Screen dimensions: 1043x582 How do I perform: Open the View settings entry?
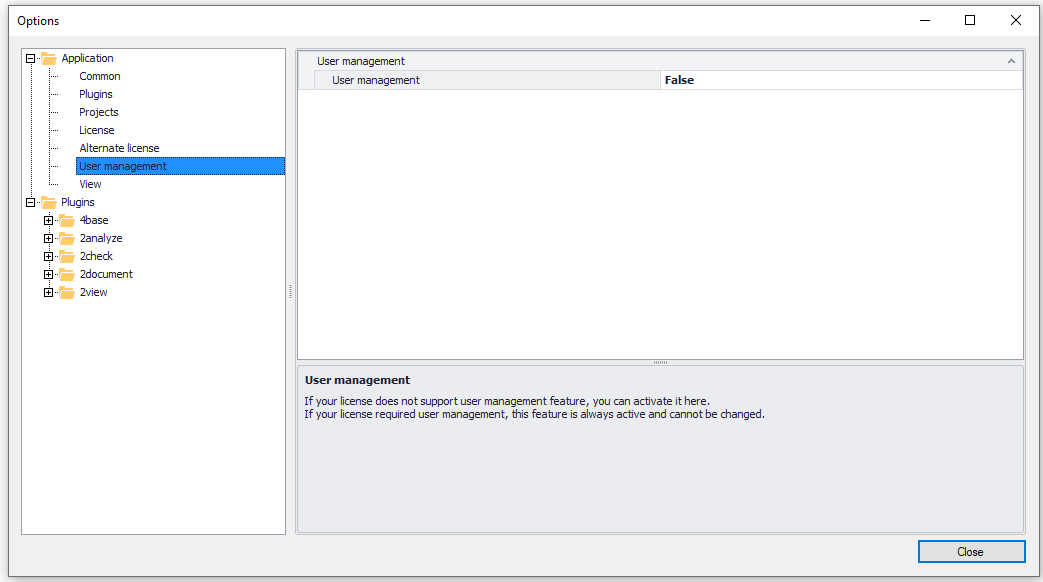coord(90,184)
